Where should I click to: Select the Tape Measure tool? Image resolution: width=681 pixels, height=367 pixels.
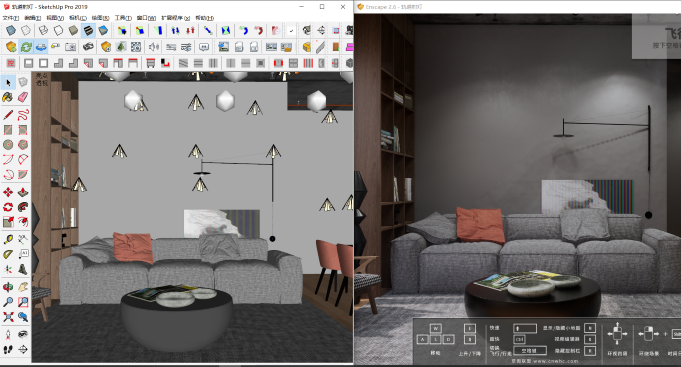pos(8,239)
